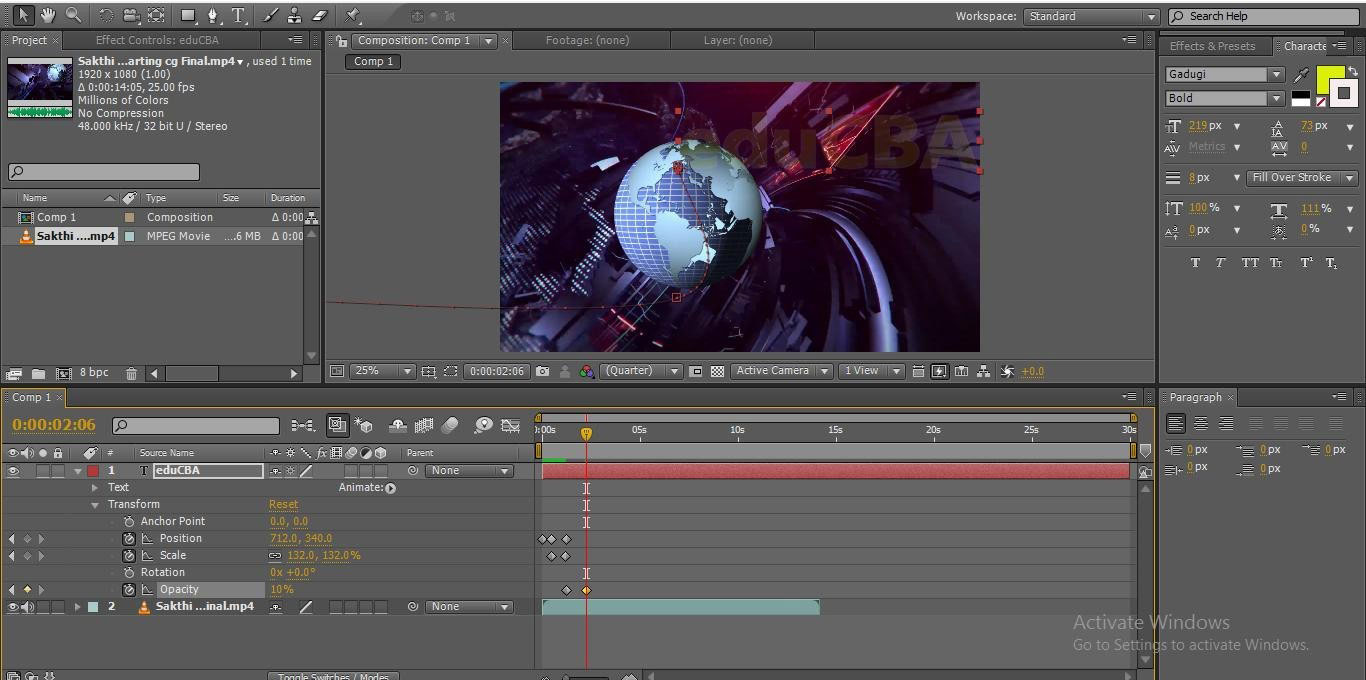The image size is (1366, 680).
Task: Hide the eduCBA text layer
Action: tap(13, 470)
